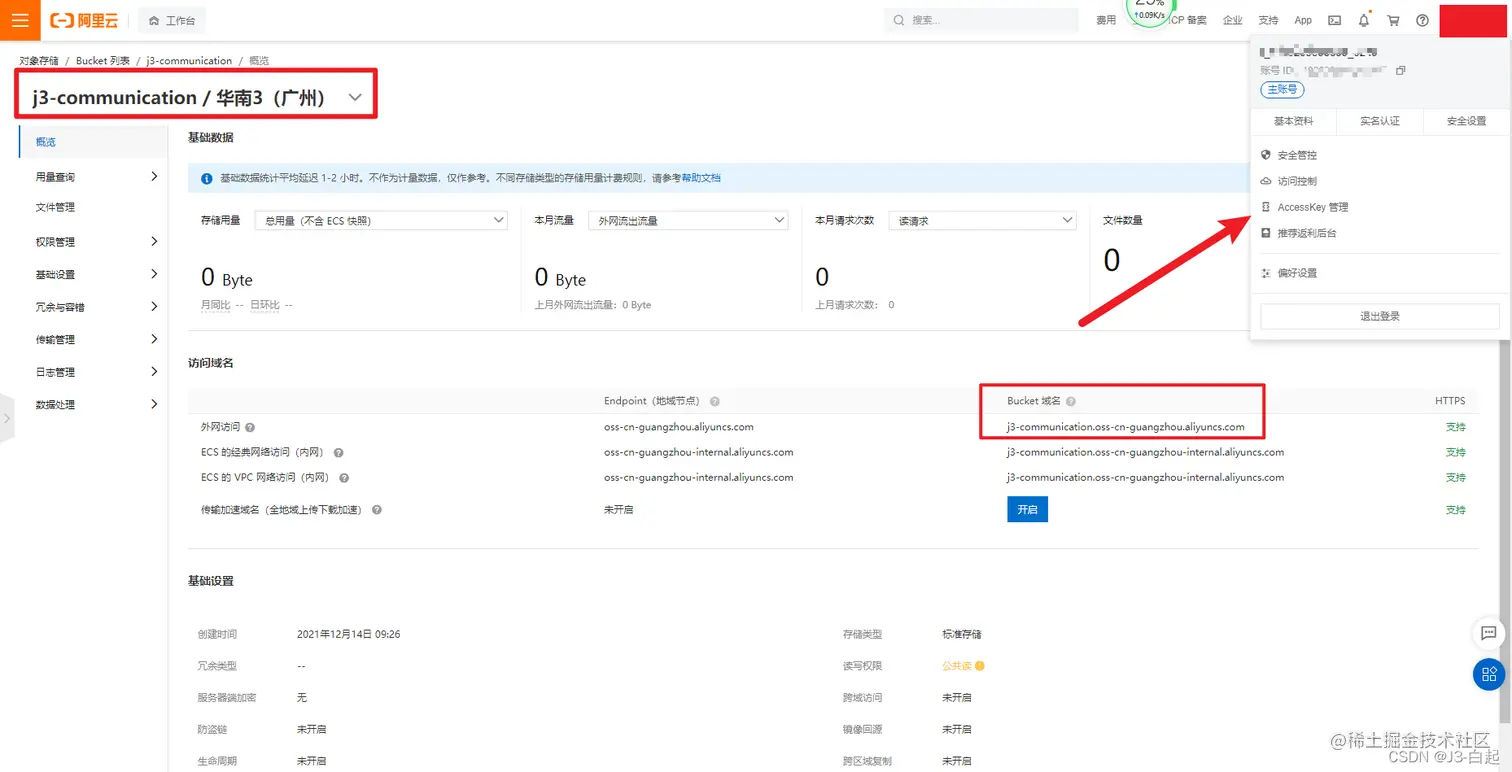
Task: Open the 费用 menu in the top bar
Action: pos(1106,20)
